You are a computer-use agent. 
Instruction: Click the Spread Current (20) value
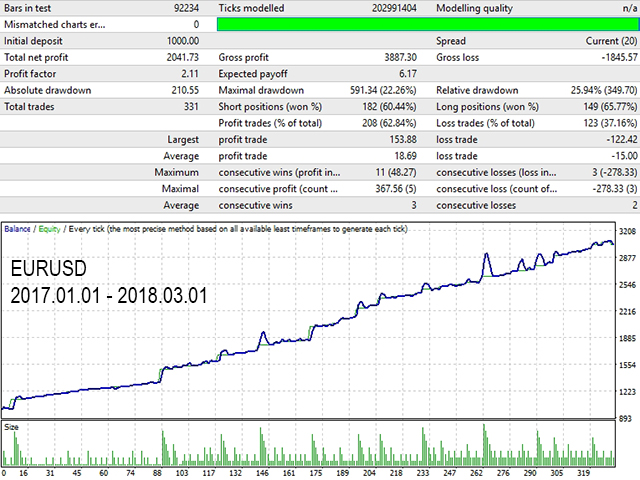point(611,41)
